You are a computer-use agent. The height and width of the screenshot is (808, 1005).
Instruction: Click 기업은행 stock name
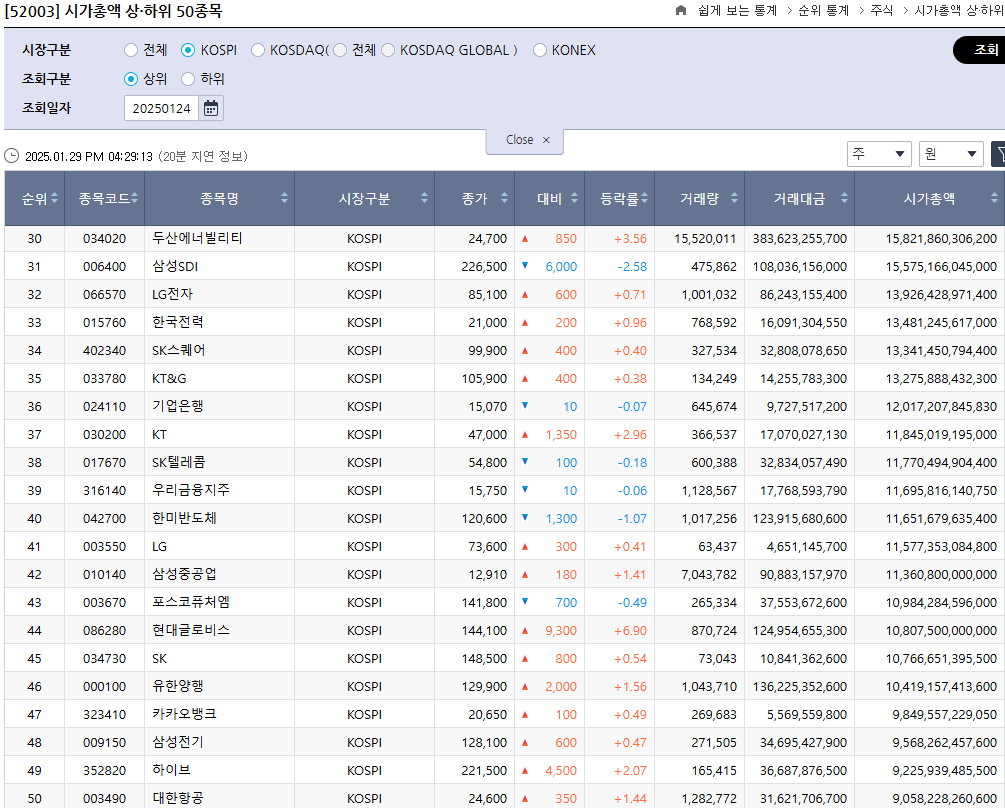coord(178,406)
